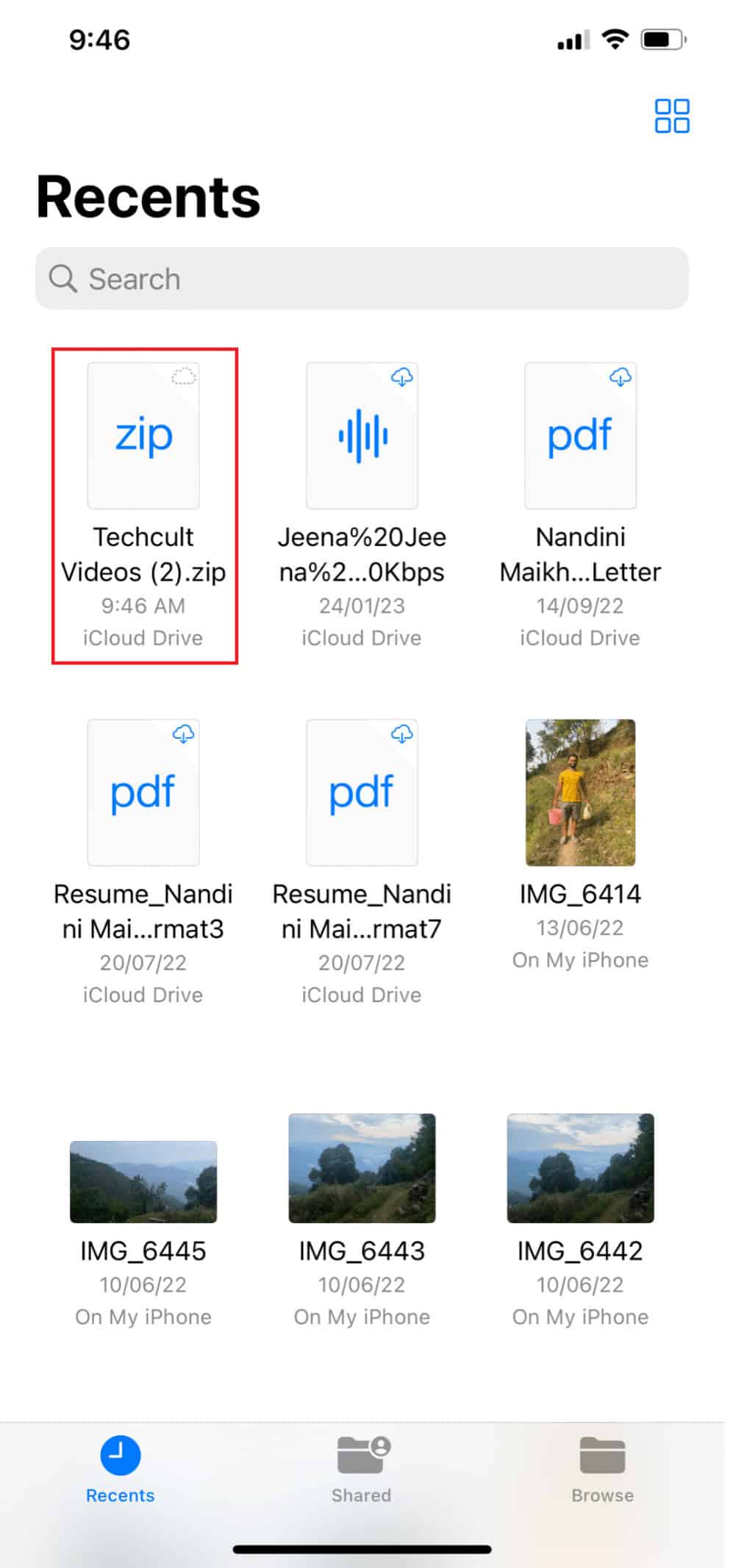Tap the 13/06/22 date under IMG_6414
Screen dimensions: 733x1568
(580, 928)
